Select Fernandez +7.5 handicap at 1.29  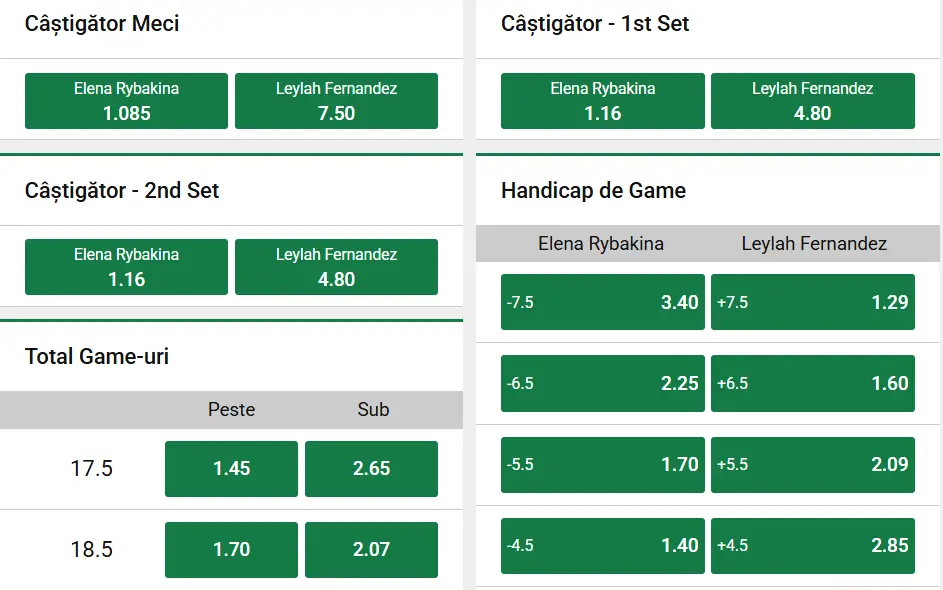point(813,302)
